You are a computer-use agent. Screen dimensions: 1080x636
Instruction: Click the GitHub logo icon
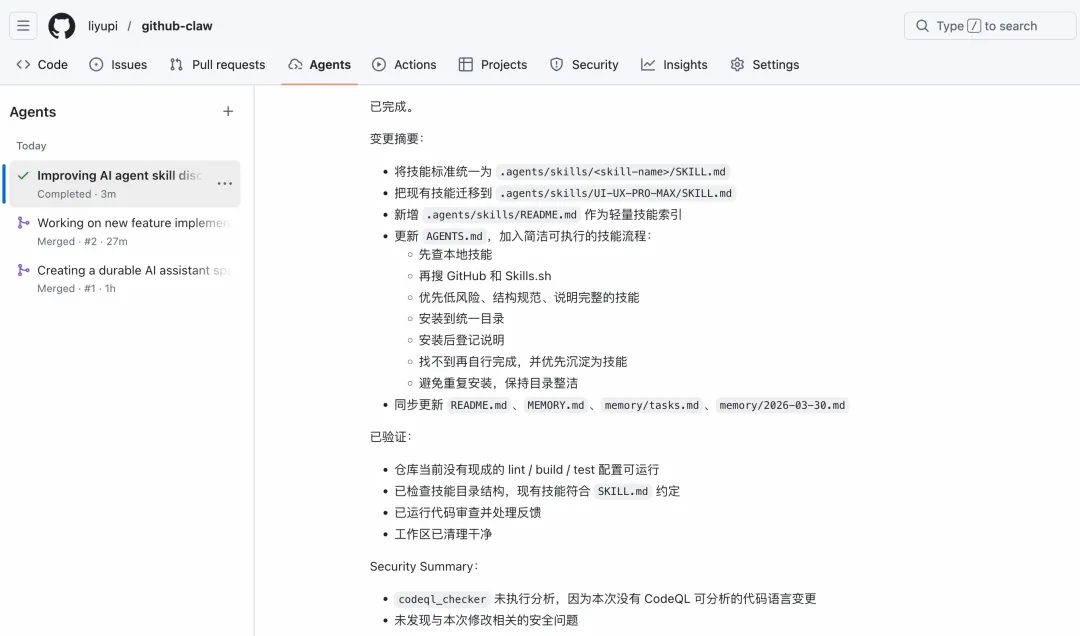(62, 26)
